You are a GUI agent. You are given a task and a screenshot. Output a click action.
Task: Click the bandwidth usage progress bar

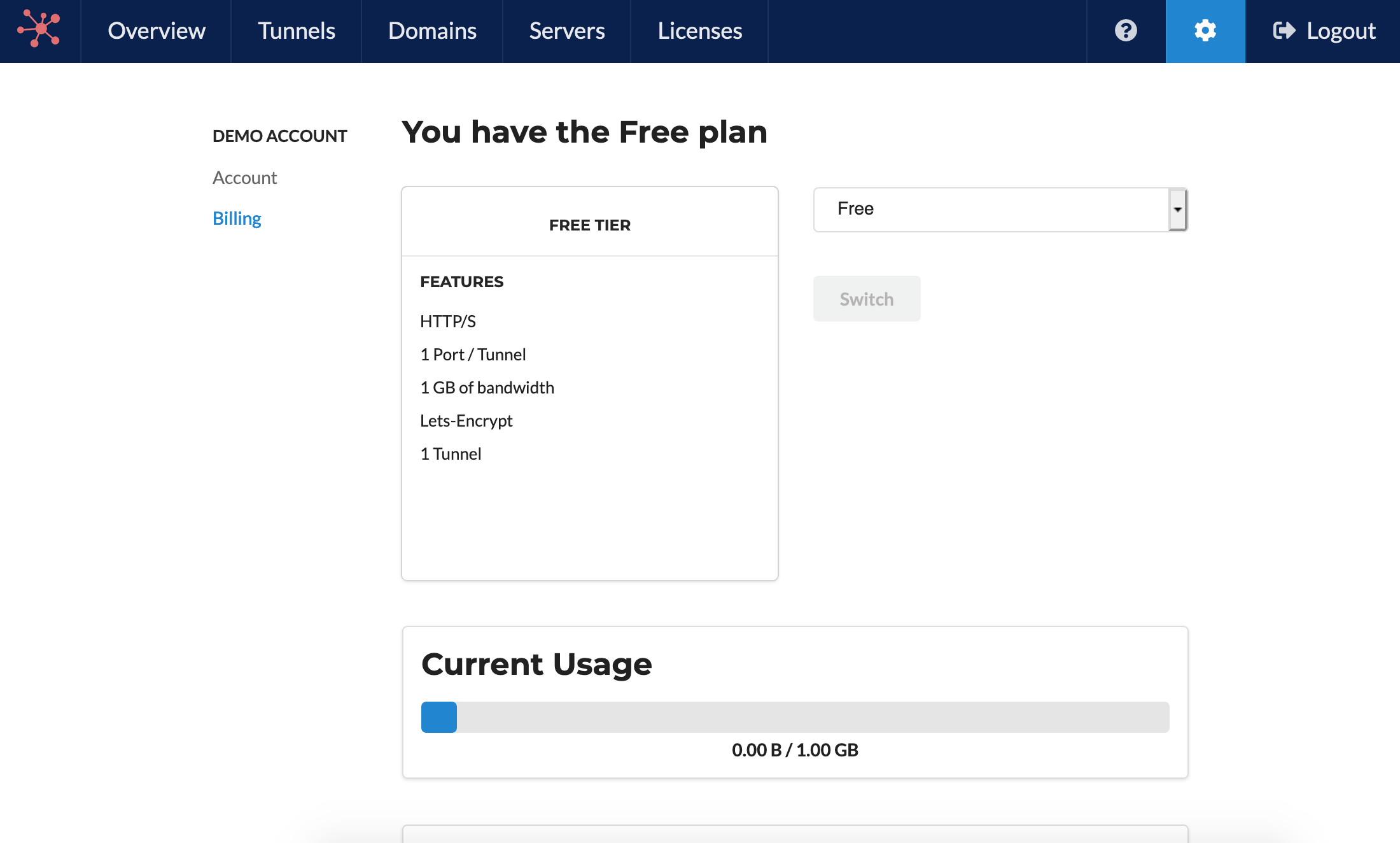[x=795, y=717]
